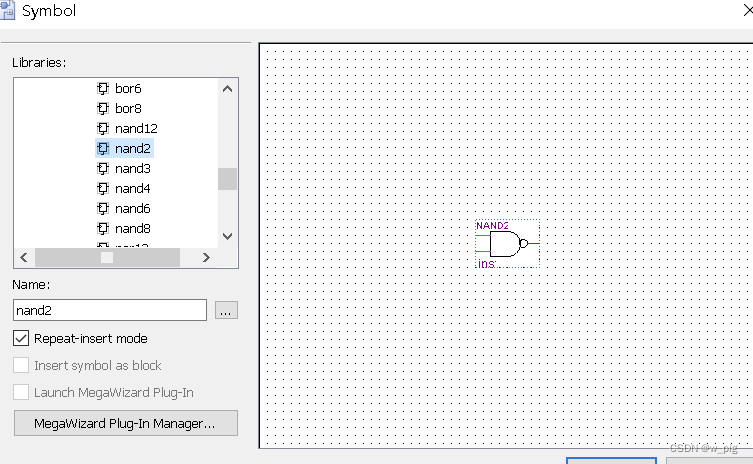Click the library list scroll-left arrow
The image size is (753, 464).
click(24, 257)
